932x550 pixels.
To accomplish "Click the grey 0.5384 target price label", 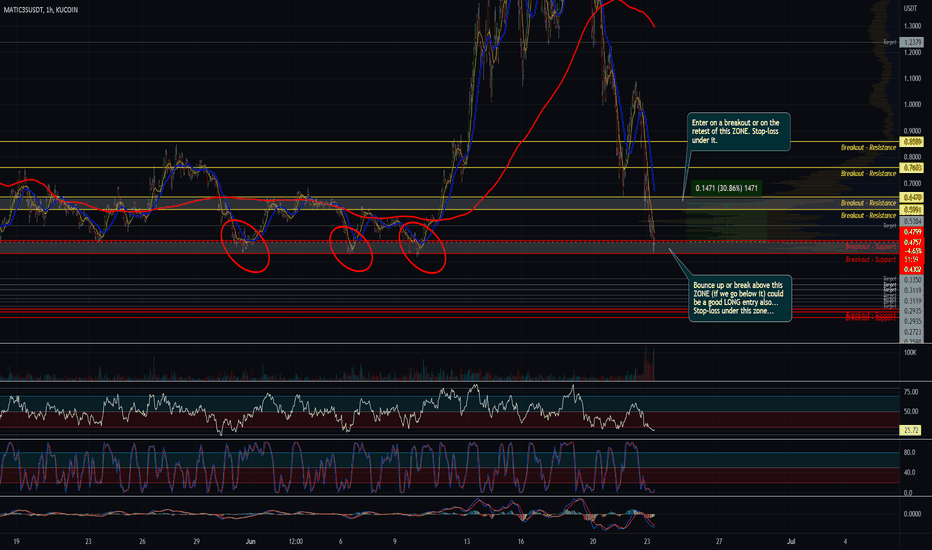I will coord(912,221).
